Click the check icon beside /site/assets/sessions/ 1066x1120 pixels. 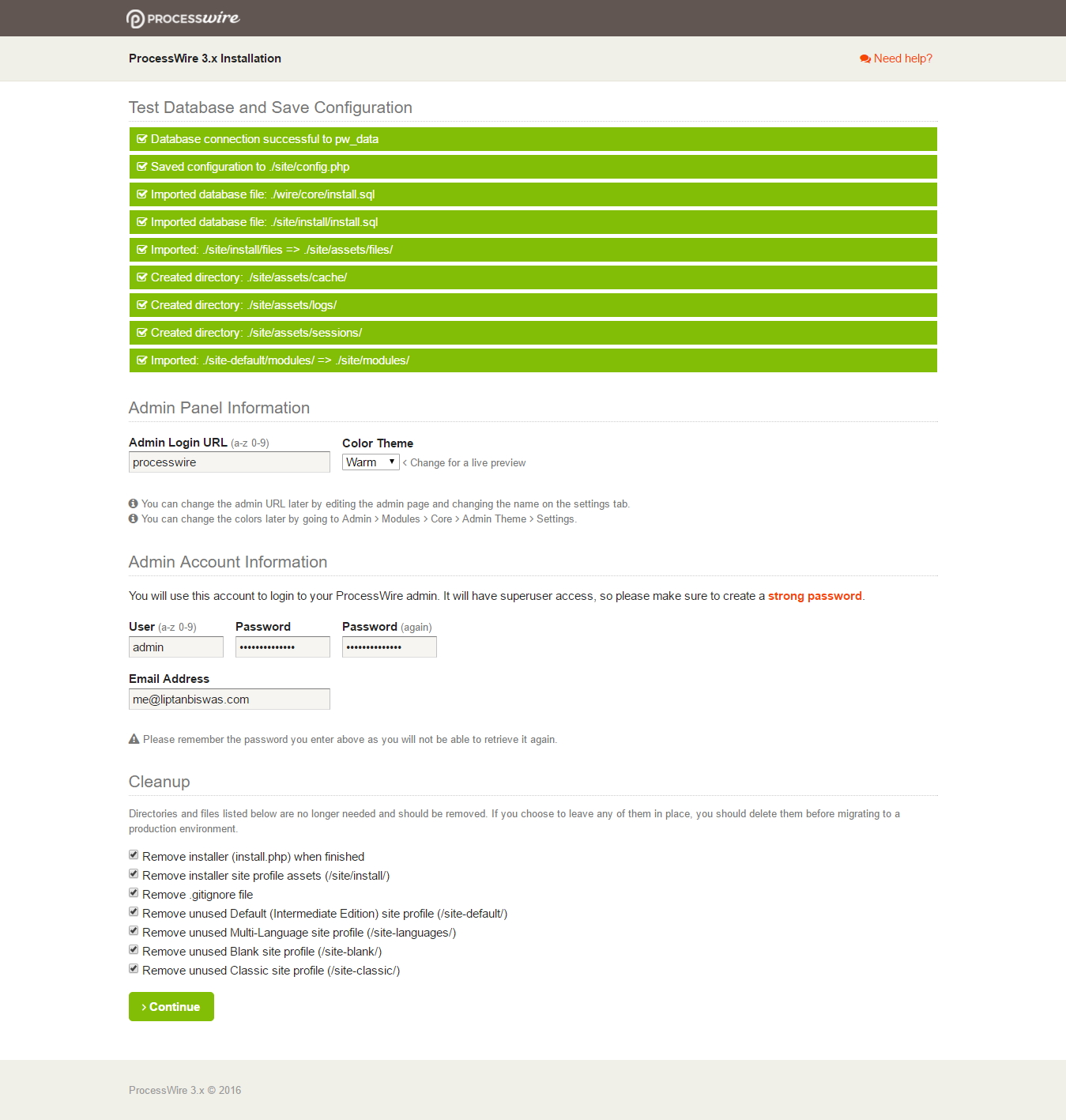point(142,333)
